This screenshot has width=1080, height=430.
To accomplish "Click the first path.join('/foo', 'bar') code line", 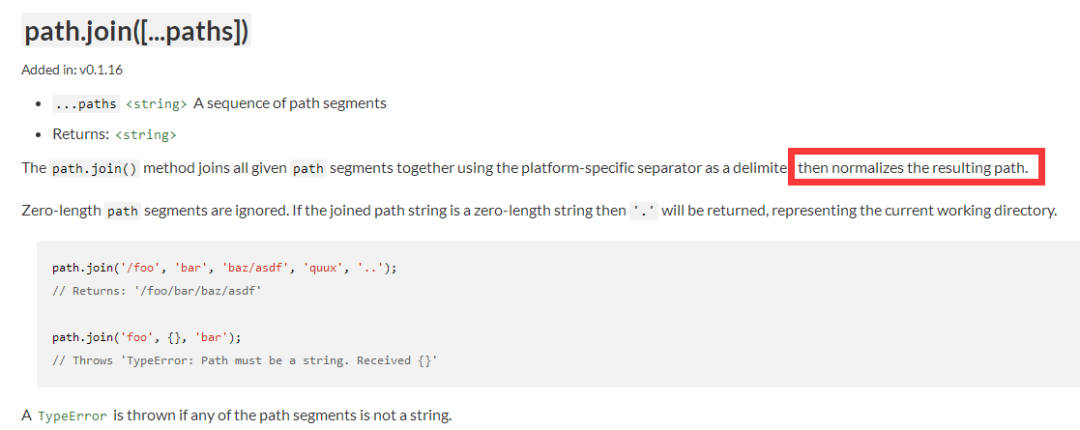I will 225,269.
